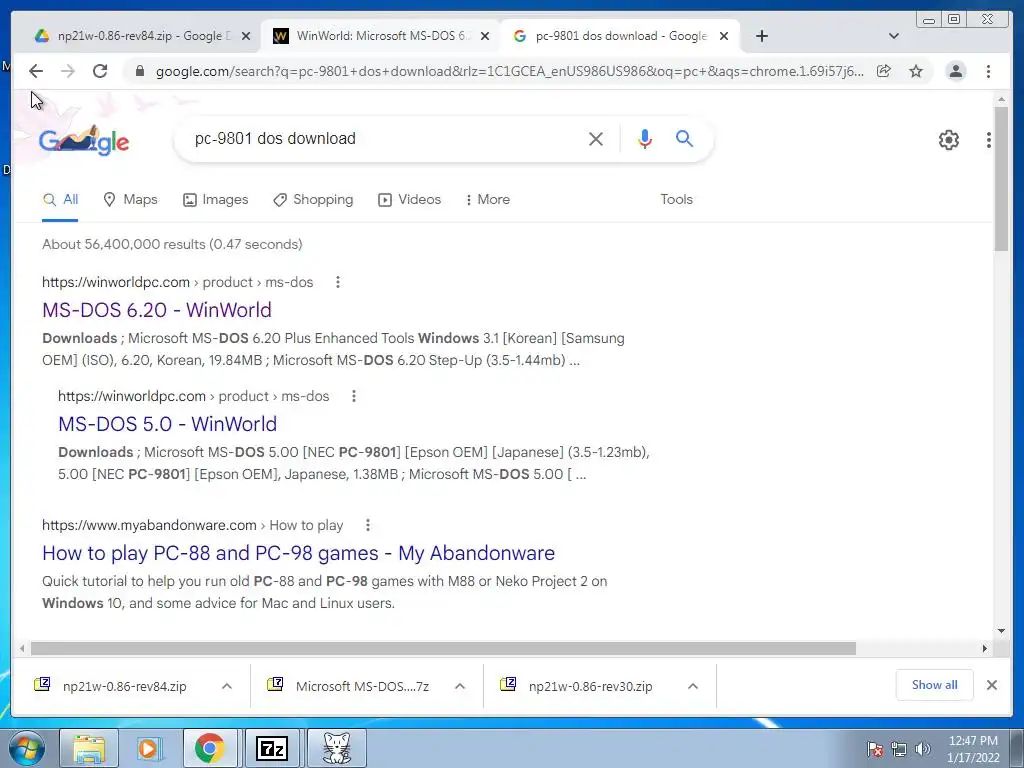Screen dimensions: 1024x768
Task: Open the Chrome three-dot menu
Action: point(988,71)
